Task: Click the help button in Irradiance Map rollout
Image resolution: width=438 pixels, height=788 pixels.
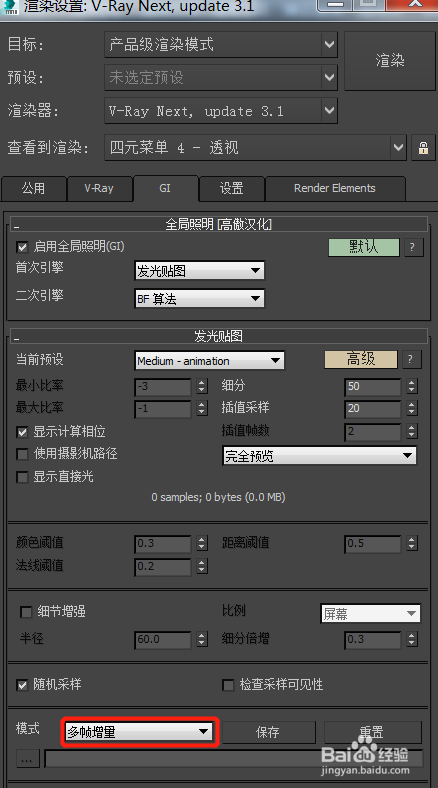Action: 411,359
